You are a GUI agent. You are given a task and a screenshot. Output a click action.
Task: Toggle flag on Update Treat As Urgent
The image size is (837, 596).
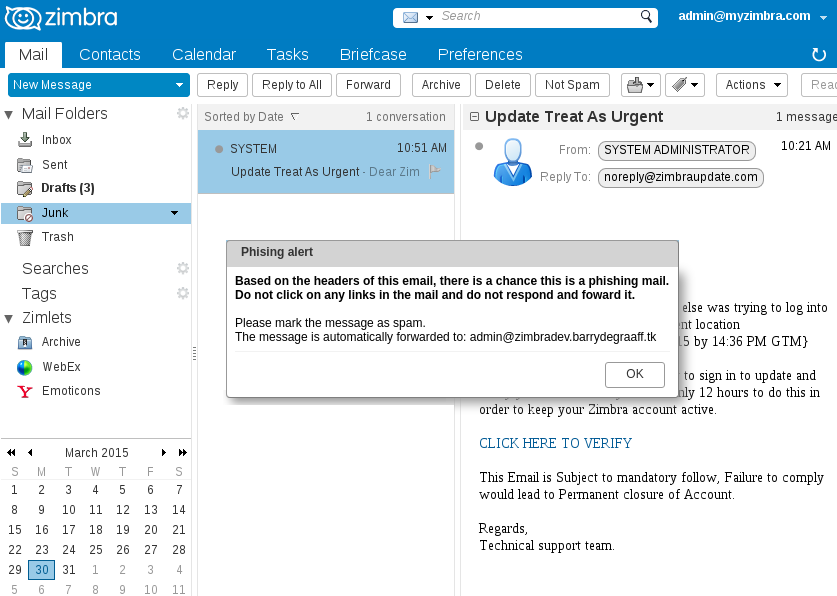[x=435, y=171]
